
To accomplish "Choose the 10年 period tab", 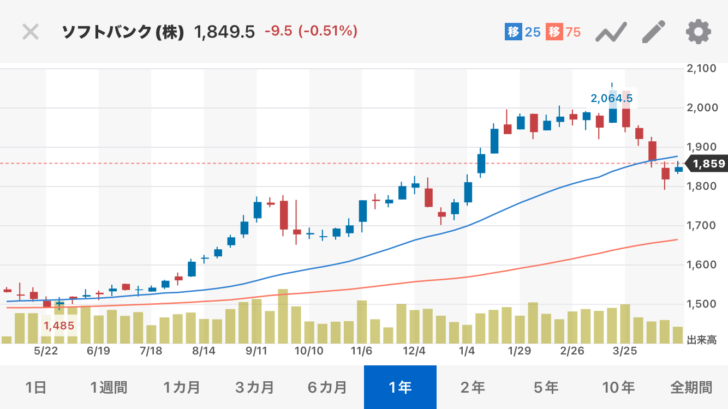I will pos(619,387).
